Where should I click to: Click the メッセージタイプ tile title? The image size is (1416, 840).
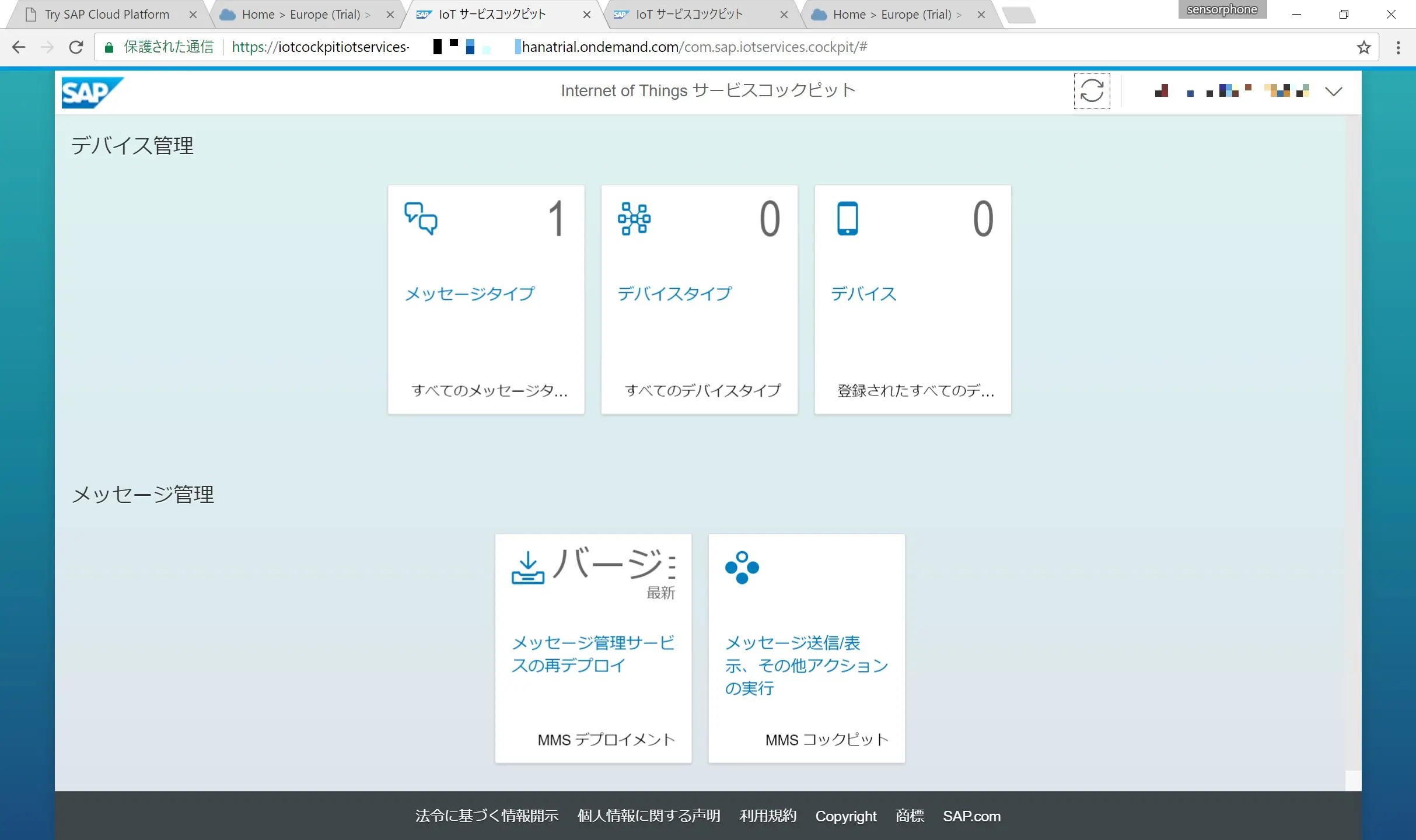click(470, 293)
